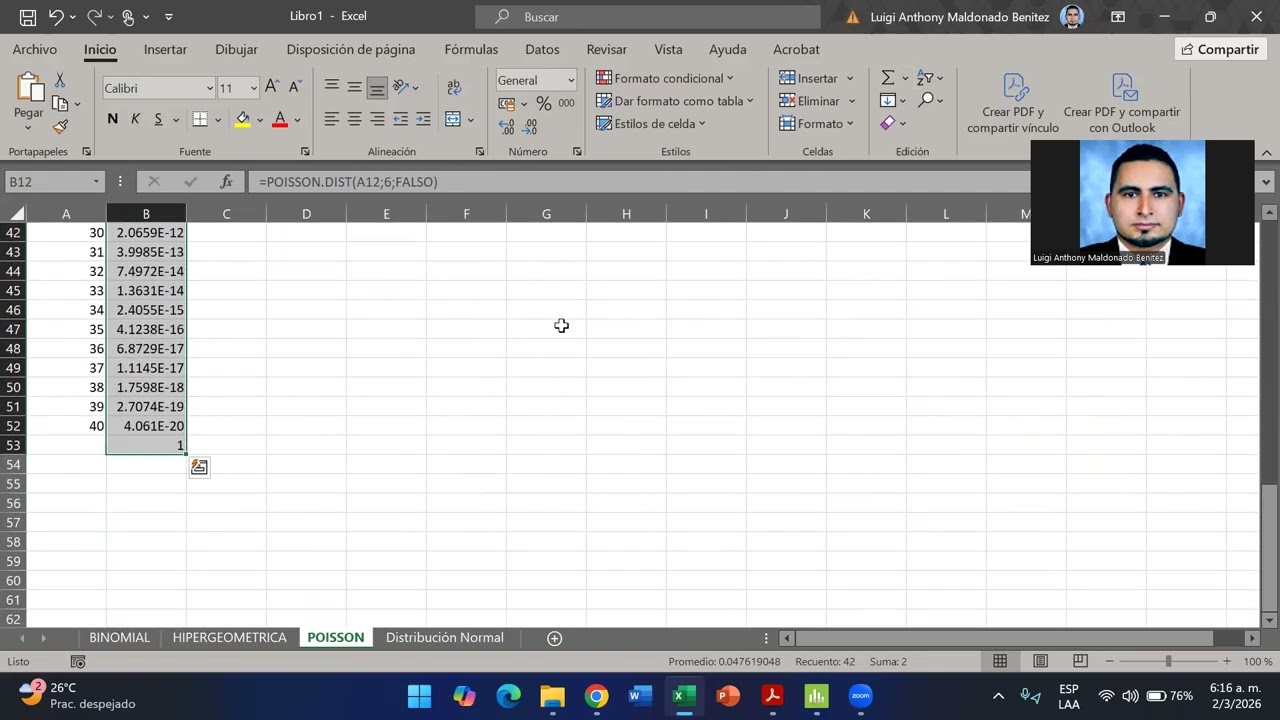Click the Paste clipboard icon
This screenshot has height=720, width=1280.
pos(29,88)
